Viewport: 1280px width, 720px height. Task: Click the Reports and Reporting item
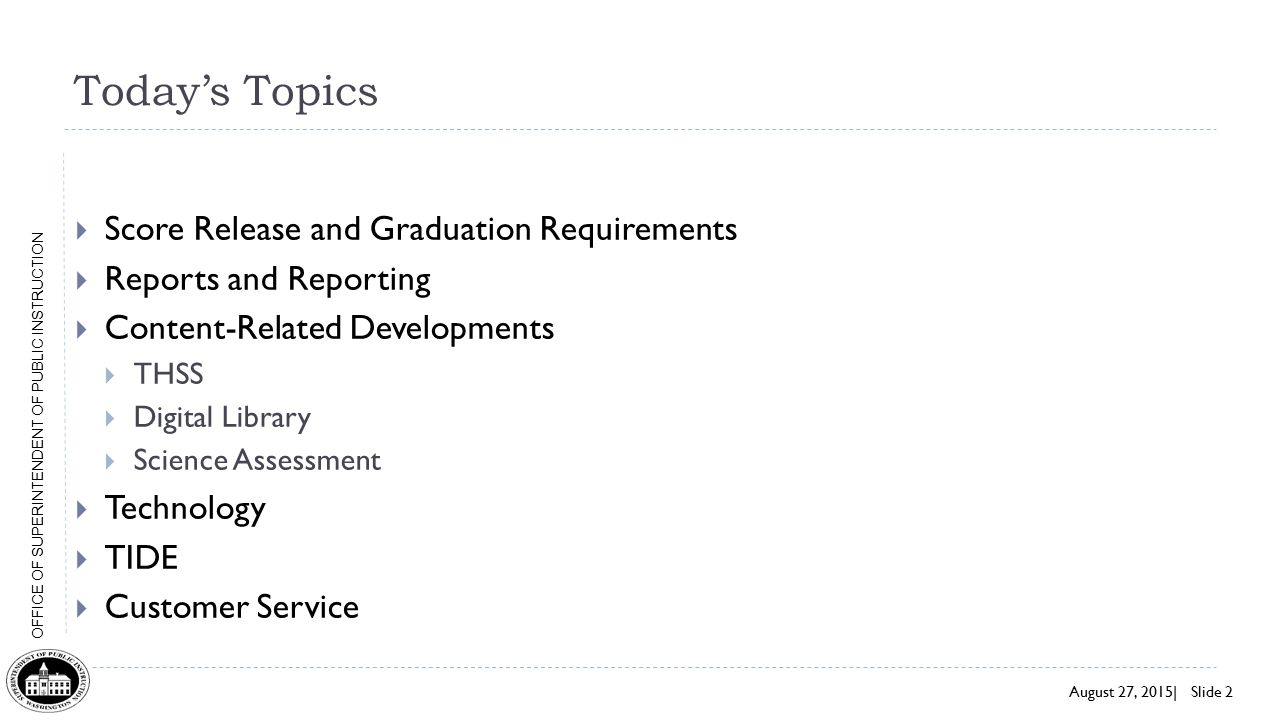268,279
